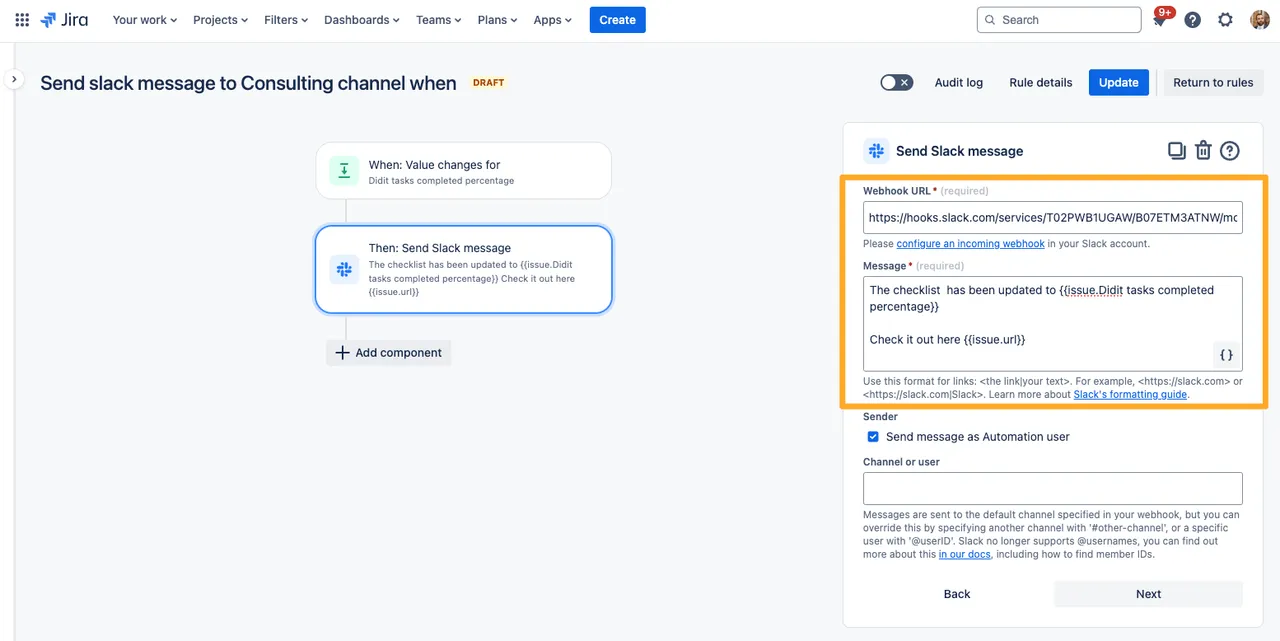Open the Teams dropdown
This screenshot has width=1280, height=641.
[439, 20]
